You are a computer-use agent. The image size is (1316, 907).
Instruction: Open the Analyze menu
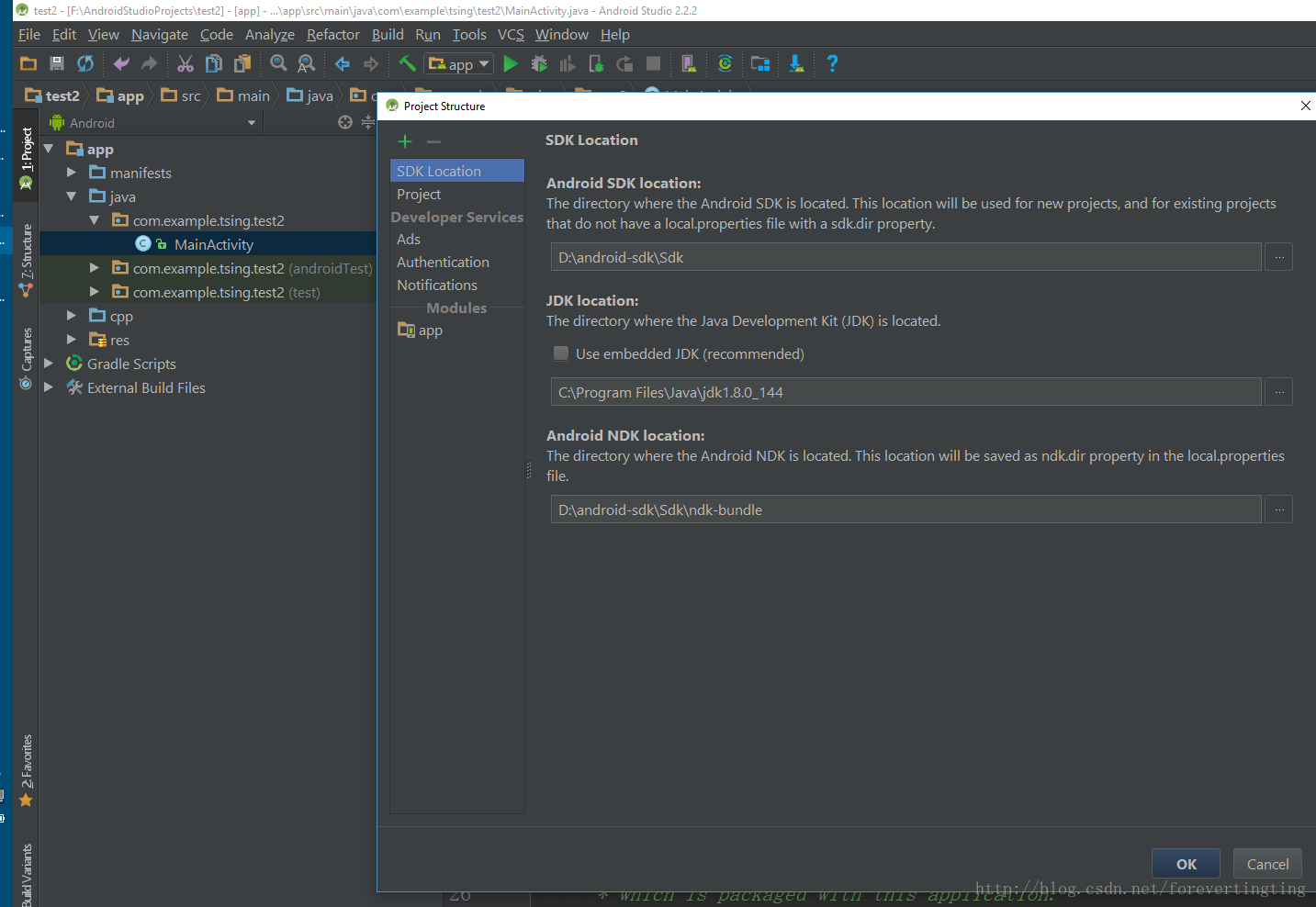tap(270, 34)
